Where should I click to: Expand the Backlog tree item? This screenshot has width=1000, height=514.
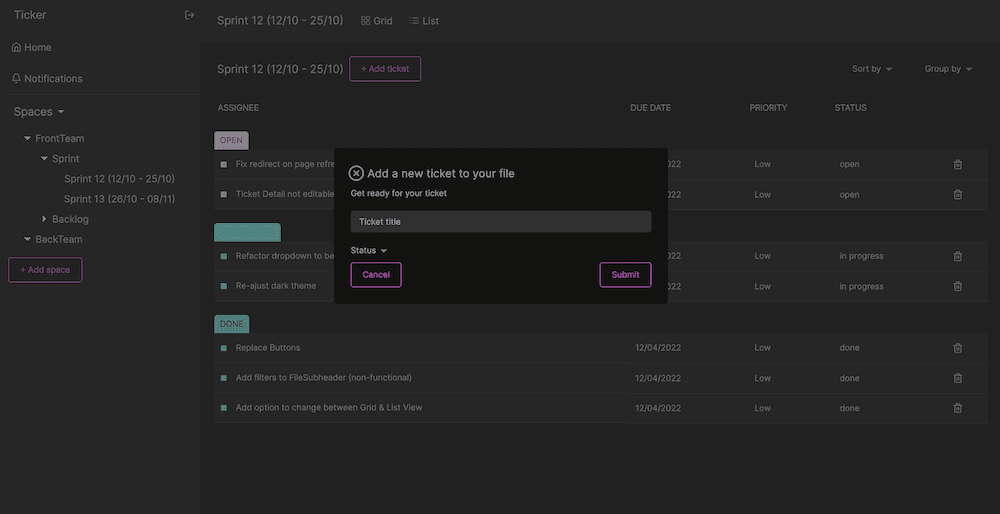(x=44, y=219)
